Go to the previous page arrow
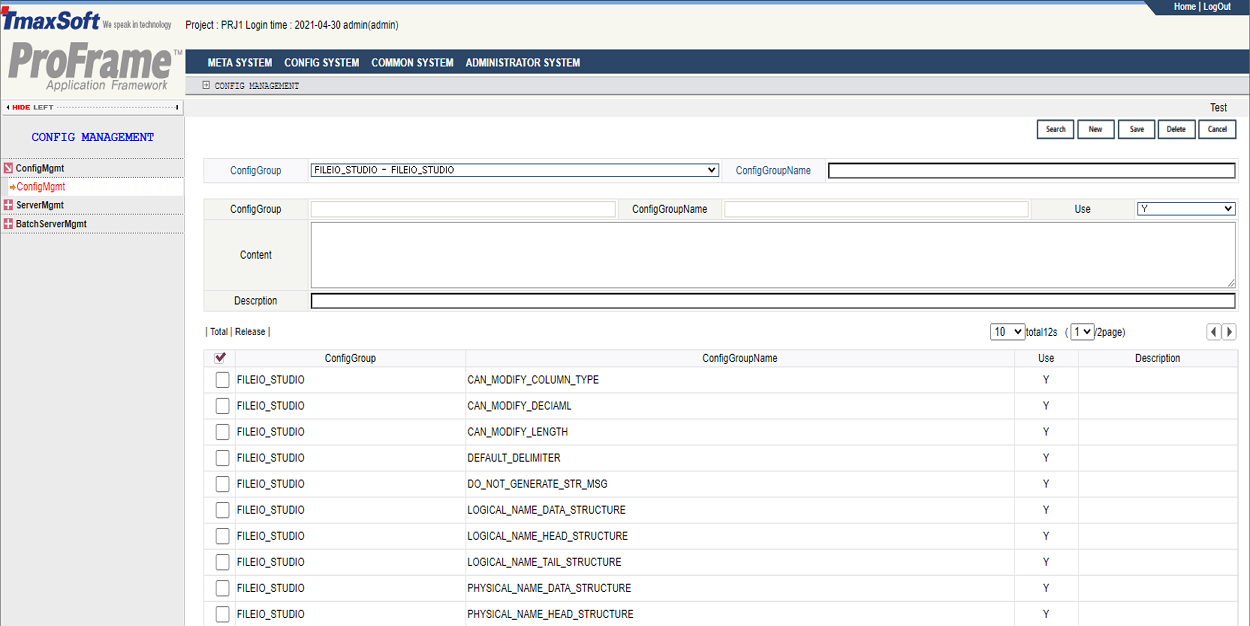 tap(1213, 332)
